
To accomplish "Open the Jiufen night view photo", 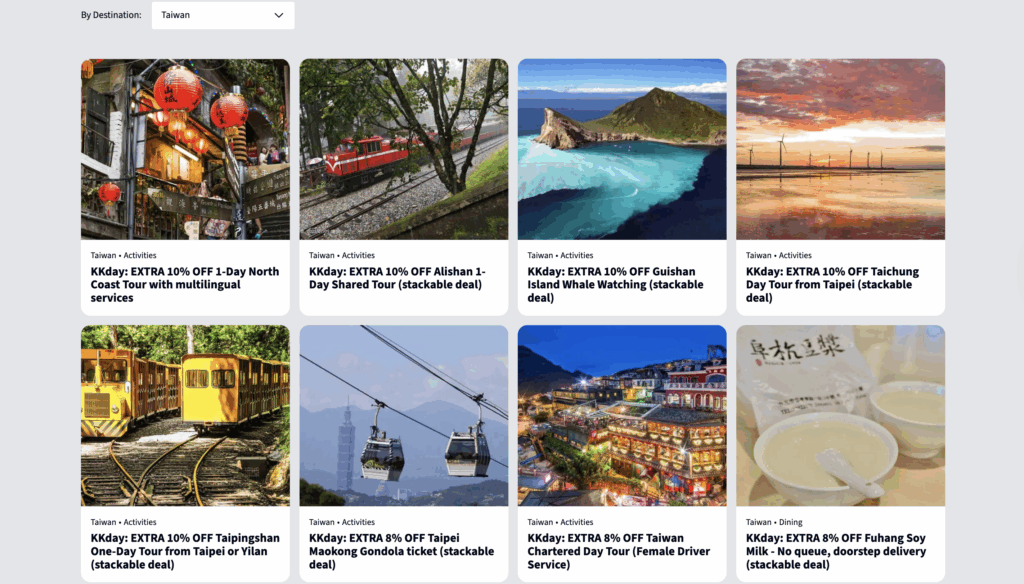I will click(x=622, y=415).
